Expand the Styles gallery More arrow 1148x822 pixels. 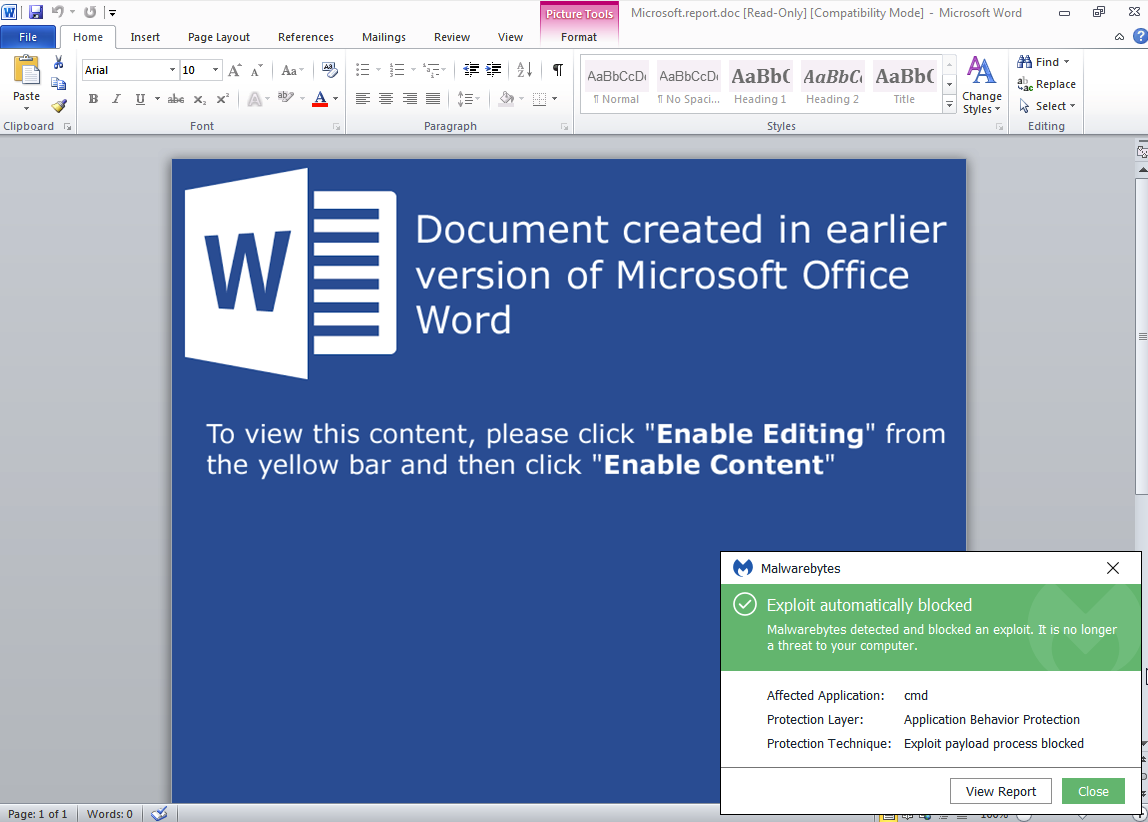coord(949,105)
